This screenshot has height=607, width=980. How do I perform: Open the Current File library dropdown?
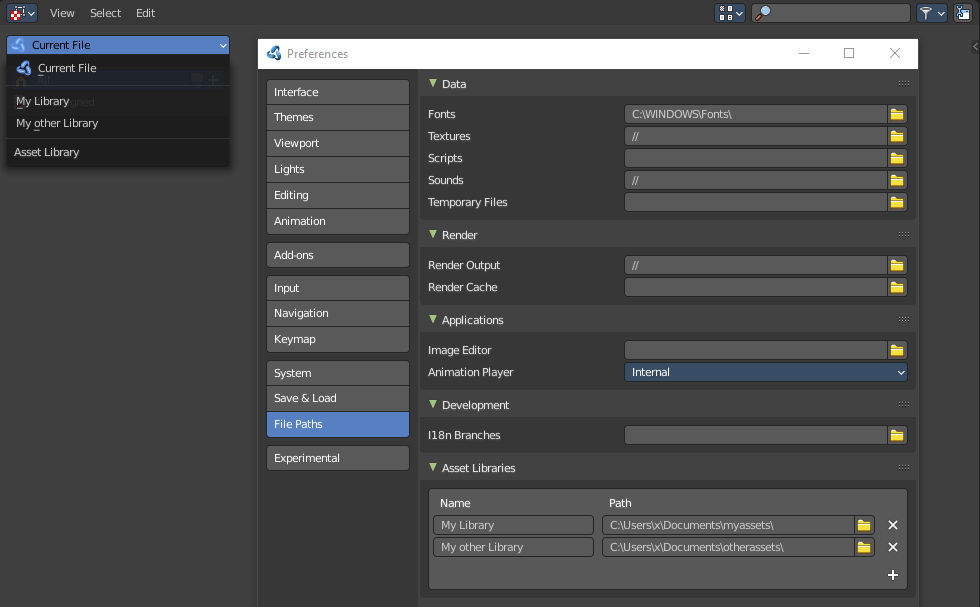coord(118,45)
